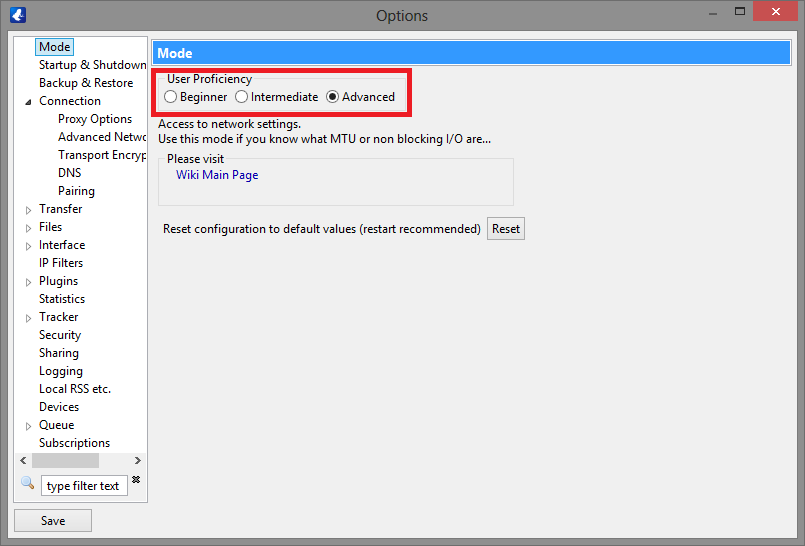Click the magnifier icon beside filter box
This screenshot has width=805, height=546.
(x=27, y=484)
